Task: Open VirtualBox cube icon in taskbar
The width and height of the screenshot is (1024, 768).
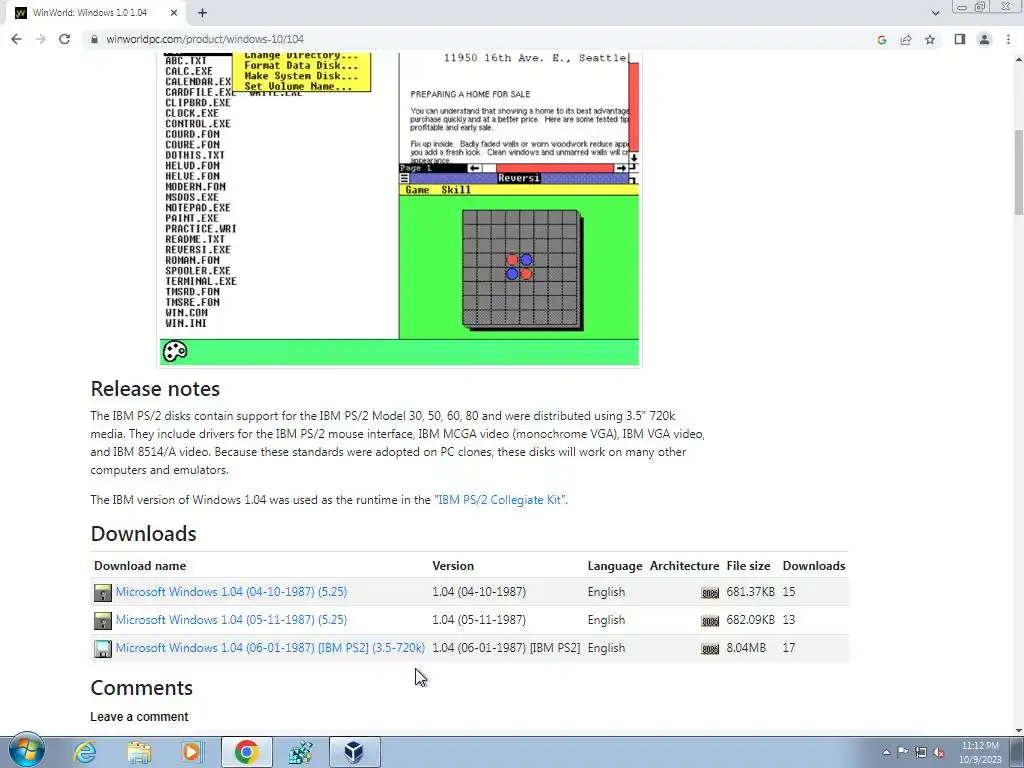Action: coord(354,752)
